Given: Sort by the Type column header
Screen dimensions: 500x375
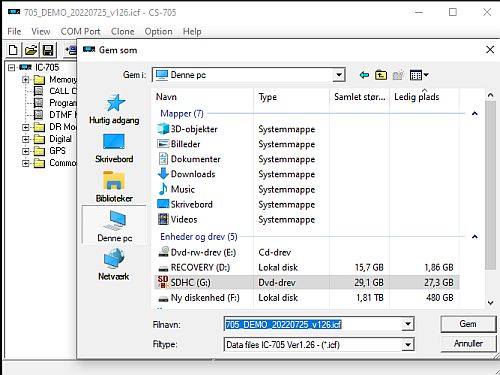Looking at the screenshot, I should 291,97.
